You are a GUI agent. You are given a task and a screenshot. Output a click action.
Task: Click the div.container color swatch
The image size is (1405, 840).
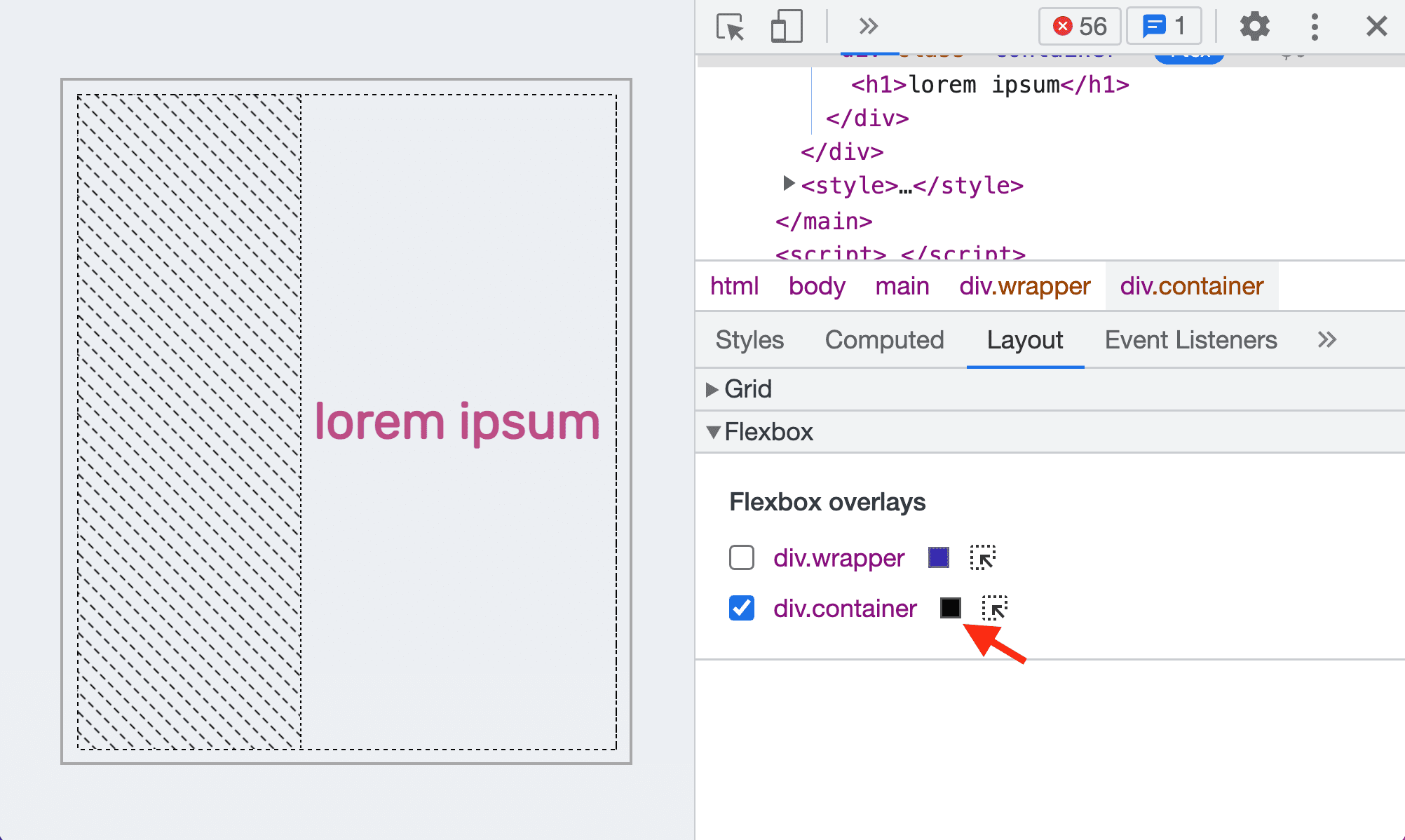tap(950, 607)
